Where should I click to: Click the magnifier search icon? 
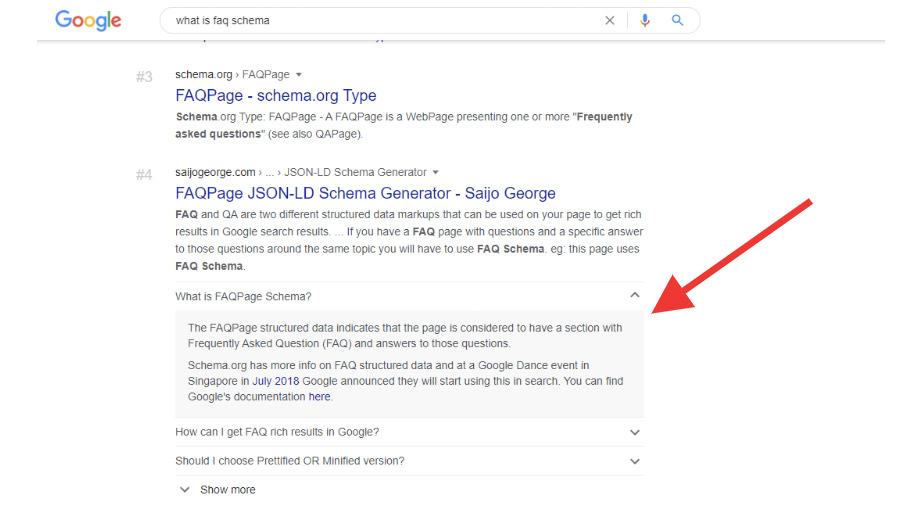pos(677,20)
